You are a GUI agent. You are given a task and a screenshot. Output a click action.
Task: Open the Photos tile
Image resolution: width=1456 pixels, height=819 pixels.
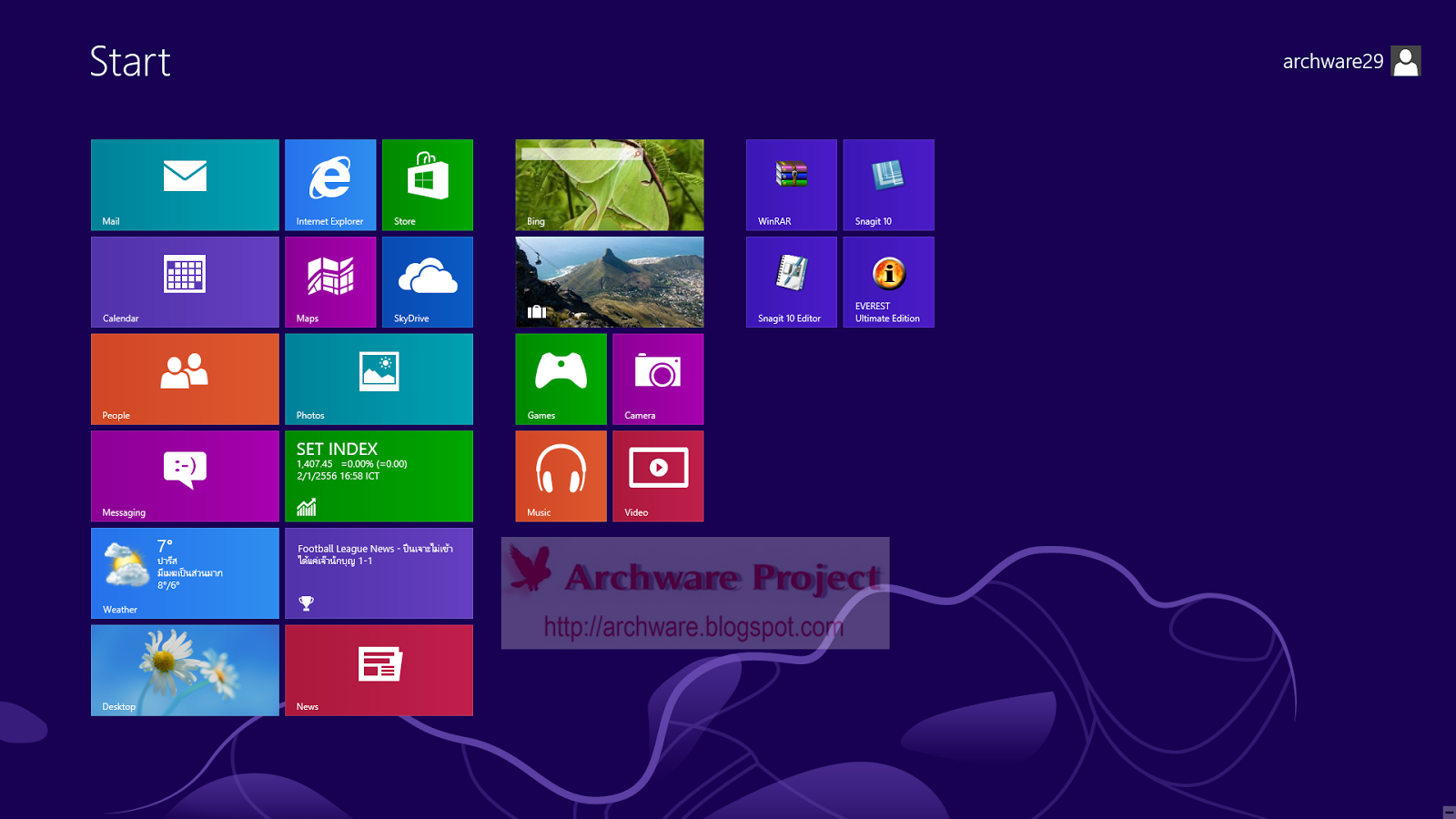[x=379, y=379]
